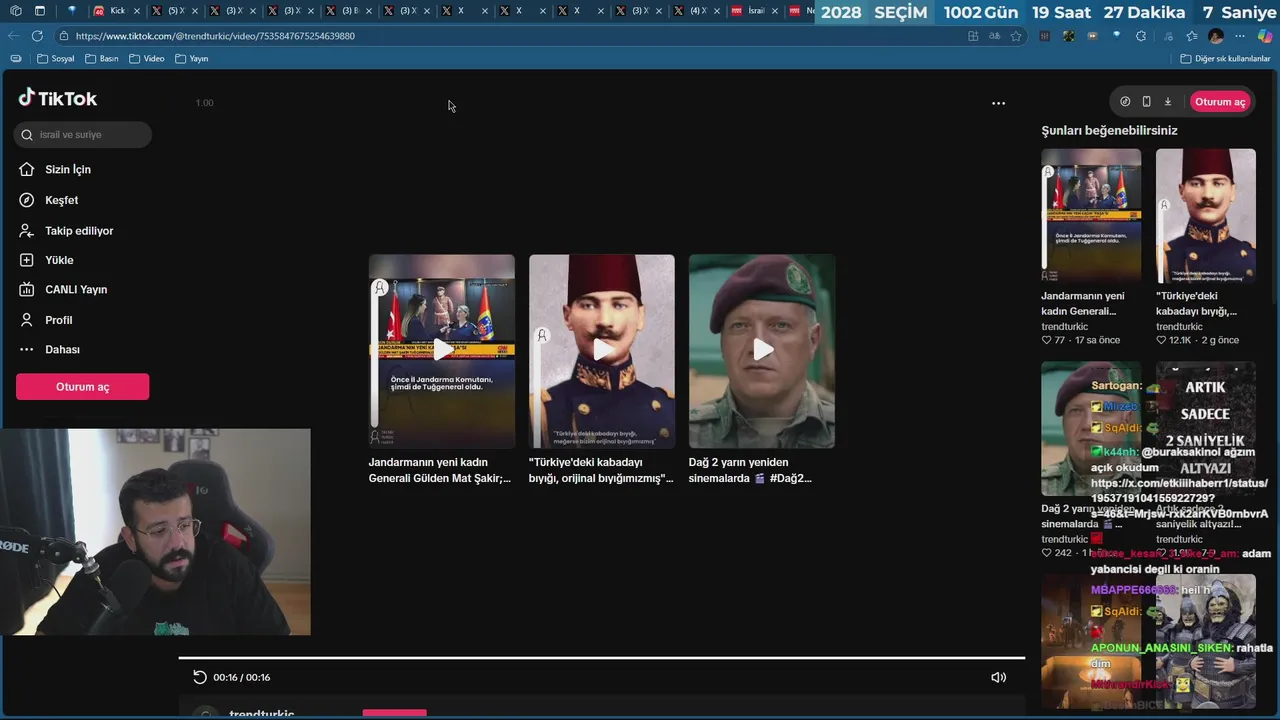Click the fast-forward extension icon
1280x720 pixels.
(1092, 36)
